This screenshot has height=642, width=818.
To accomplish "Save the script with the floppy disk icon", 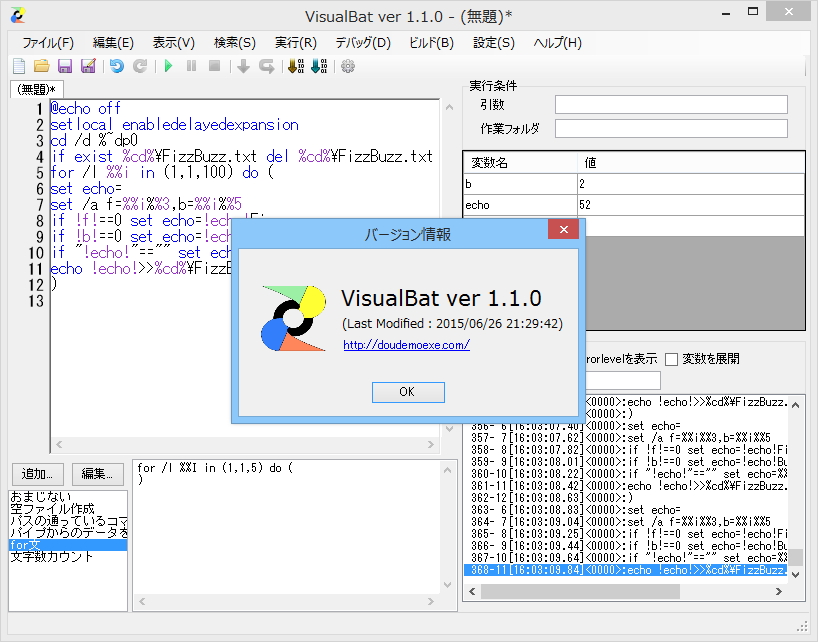I will (64, 66).
